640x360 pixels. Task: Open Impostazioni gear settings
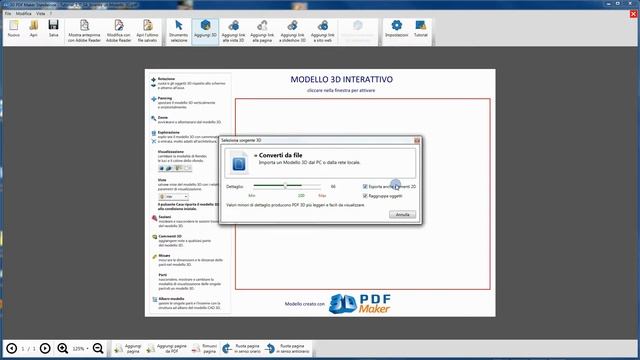click(396, 29)
